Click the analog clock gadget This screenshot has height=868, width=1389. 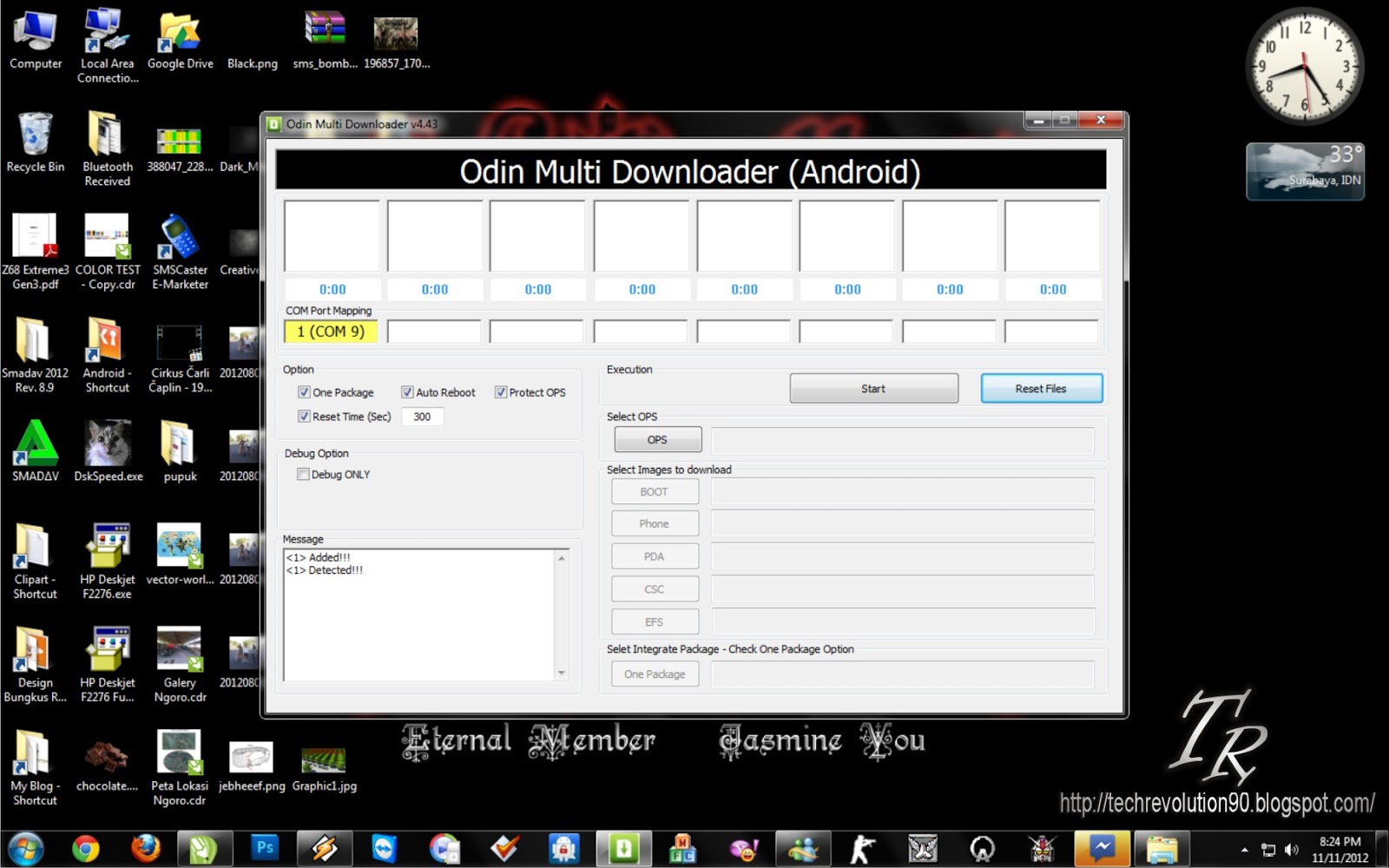click(1305, 68)
